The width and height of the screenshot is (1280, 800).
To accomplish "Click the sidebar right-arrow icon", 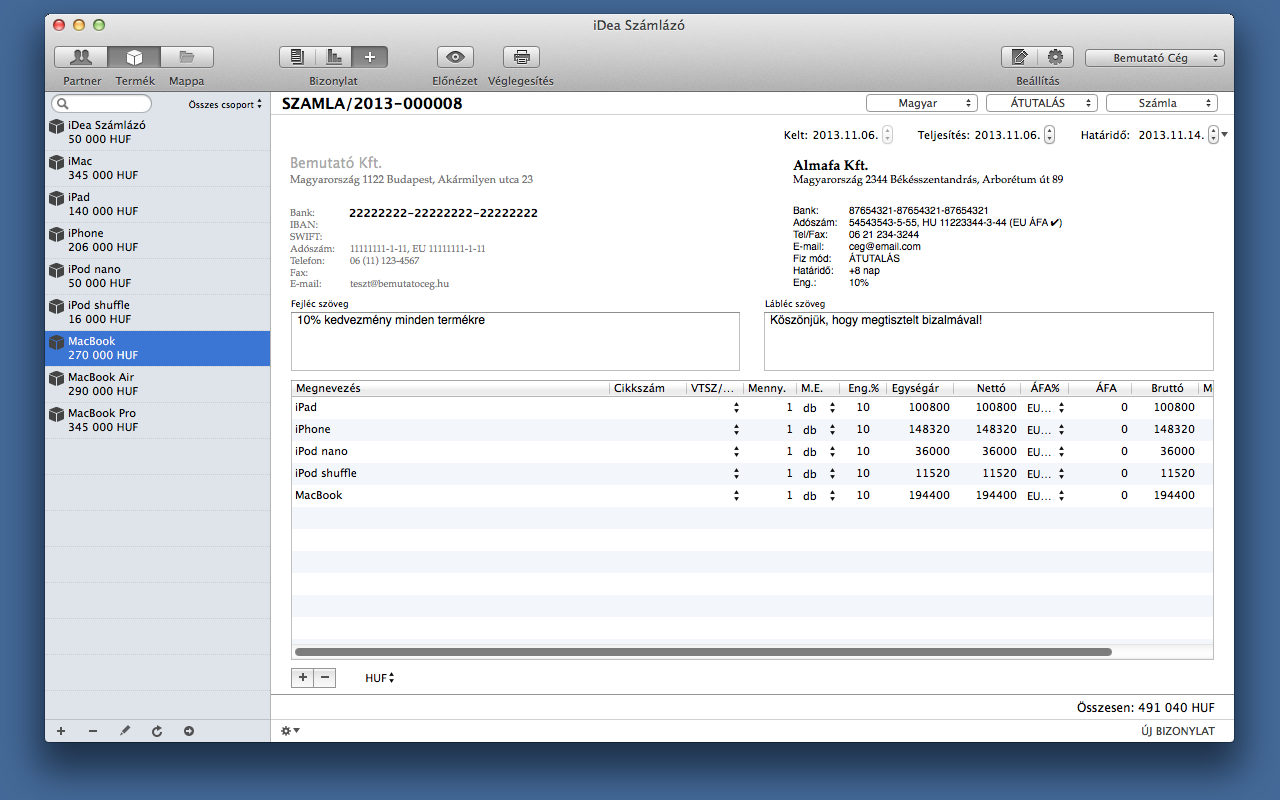I will coord(189,731).
